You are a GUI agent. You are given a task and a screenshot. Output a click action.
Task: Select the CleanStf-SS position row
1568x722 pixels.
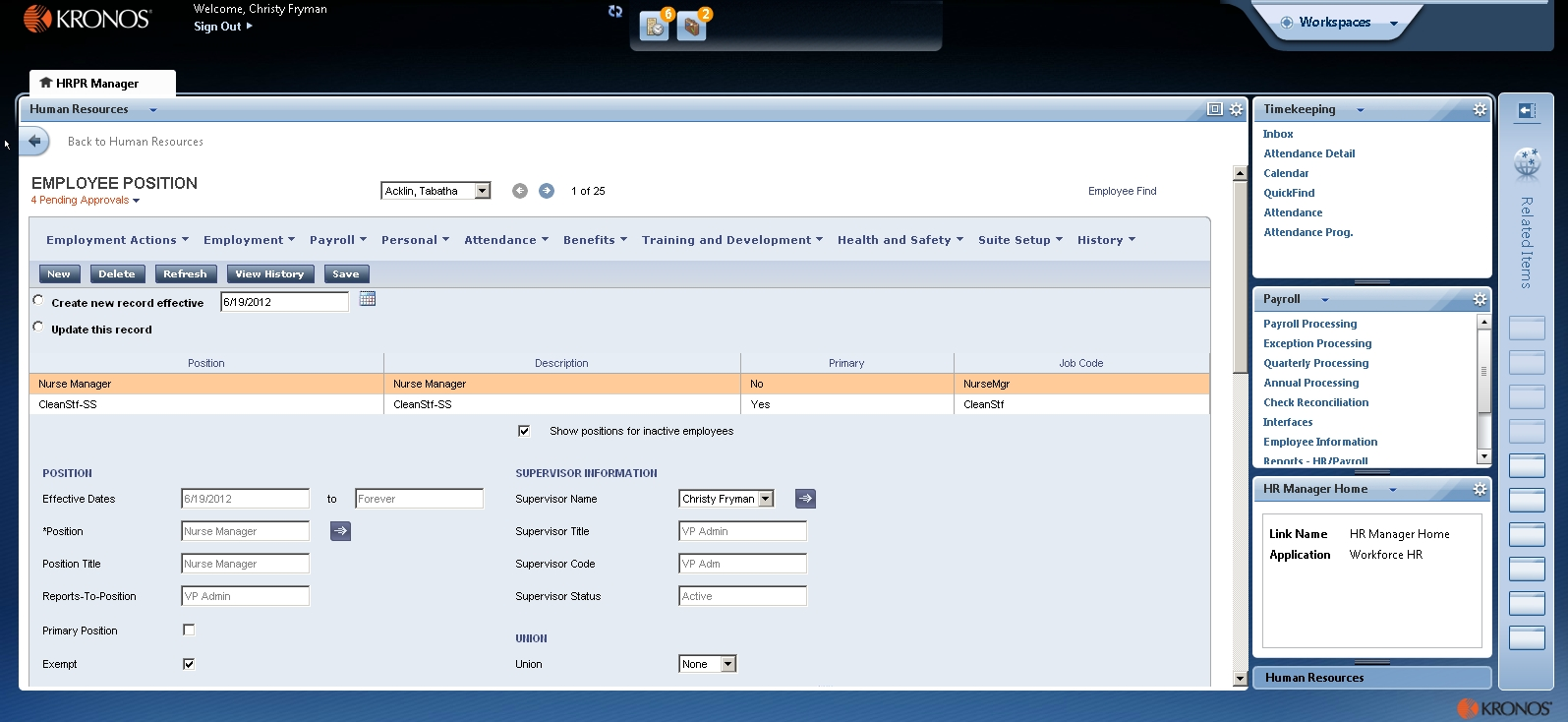[x=619, y=404]
